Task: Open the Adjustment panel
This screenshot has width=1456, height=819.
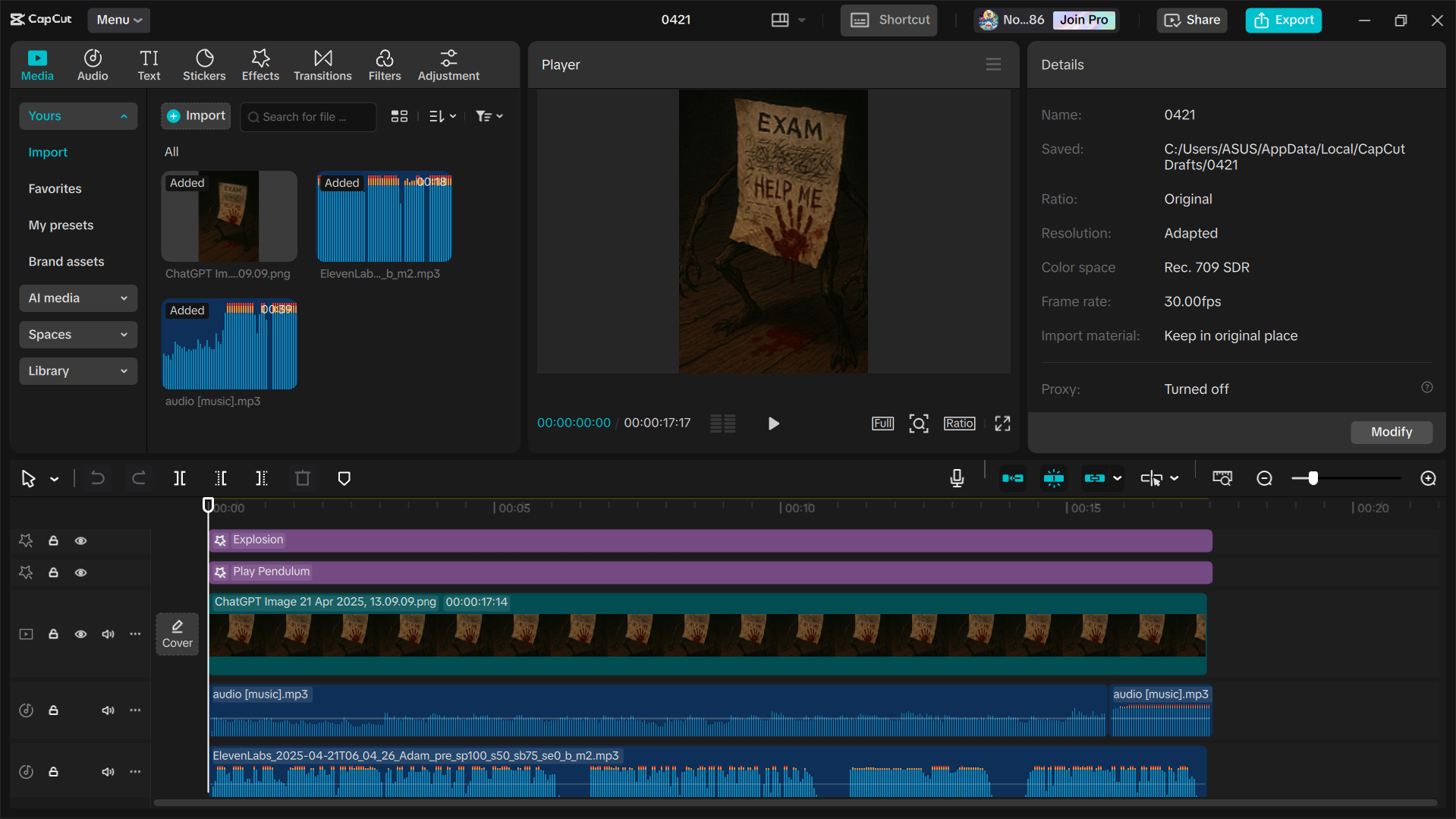Action: 448,65
